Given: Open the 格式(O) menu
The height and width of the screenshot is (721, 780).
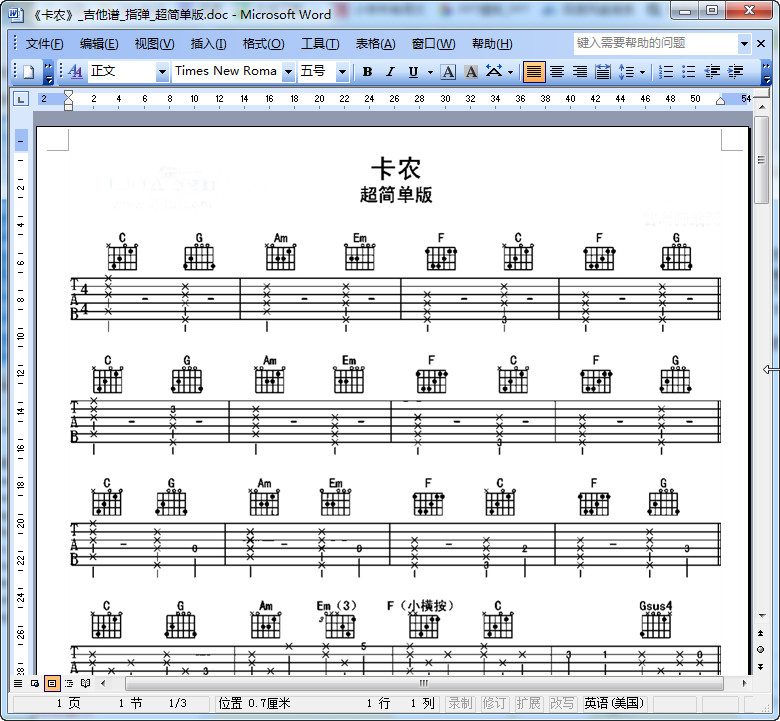Looking at the screenshot, I should pos(263,44).
